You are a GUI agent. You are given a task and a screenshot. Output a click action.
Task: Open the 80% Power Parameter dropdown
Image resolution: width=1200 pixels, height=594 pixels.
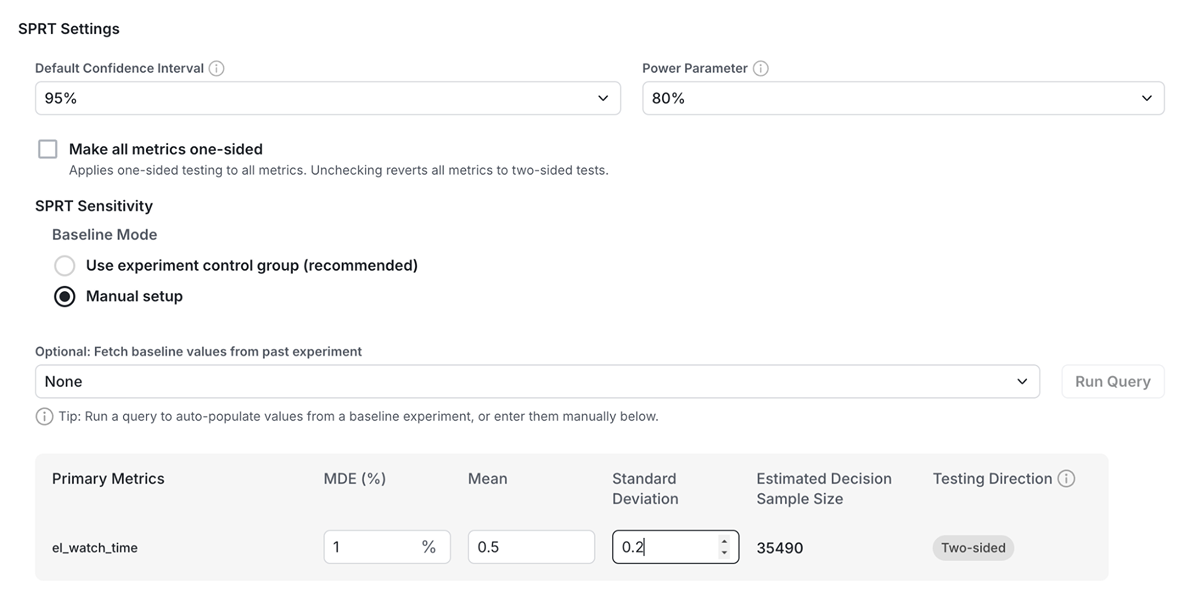[x=903, y=98]
